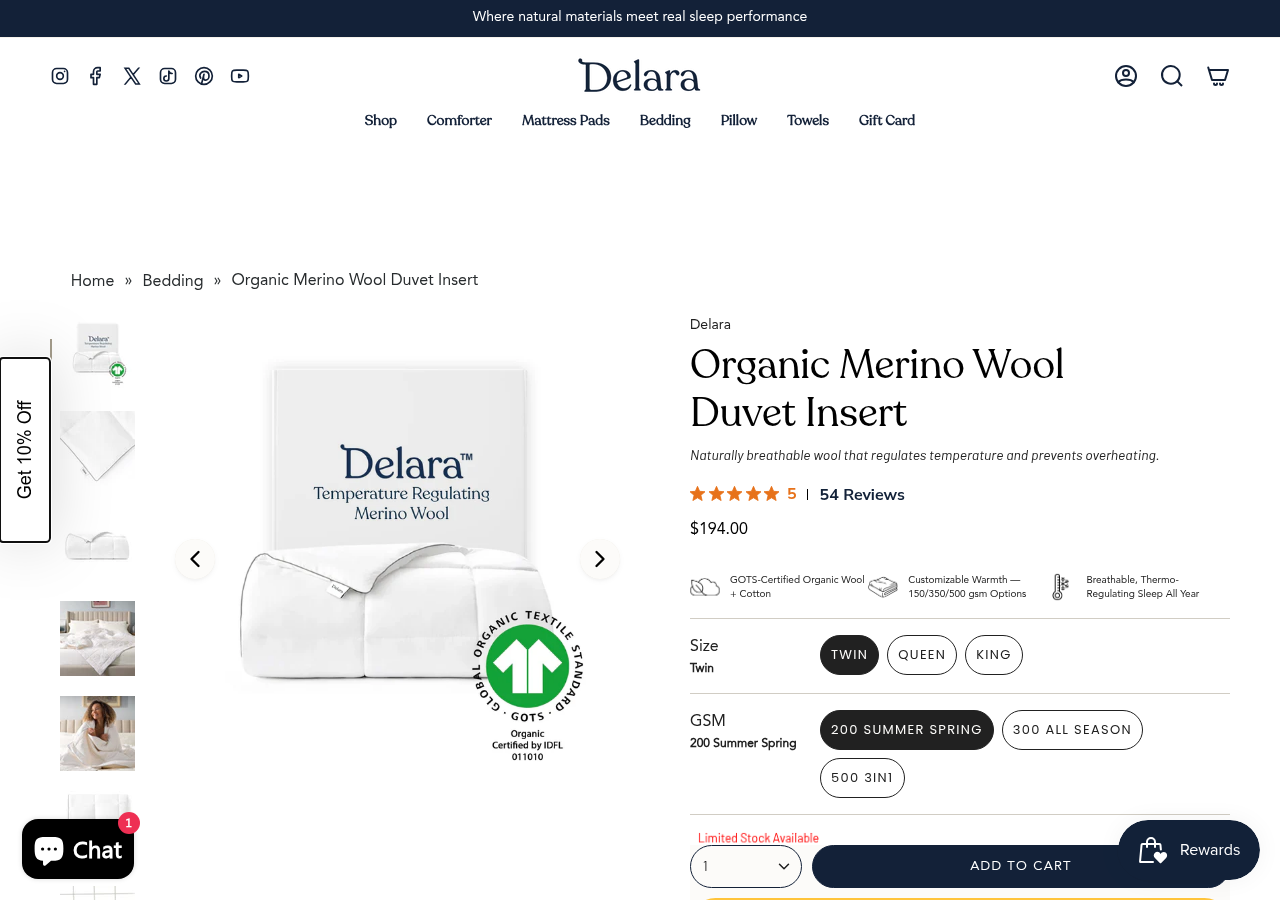
Task: Open Delara's Facebook page
Action: tap(96, 76)
